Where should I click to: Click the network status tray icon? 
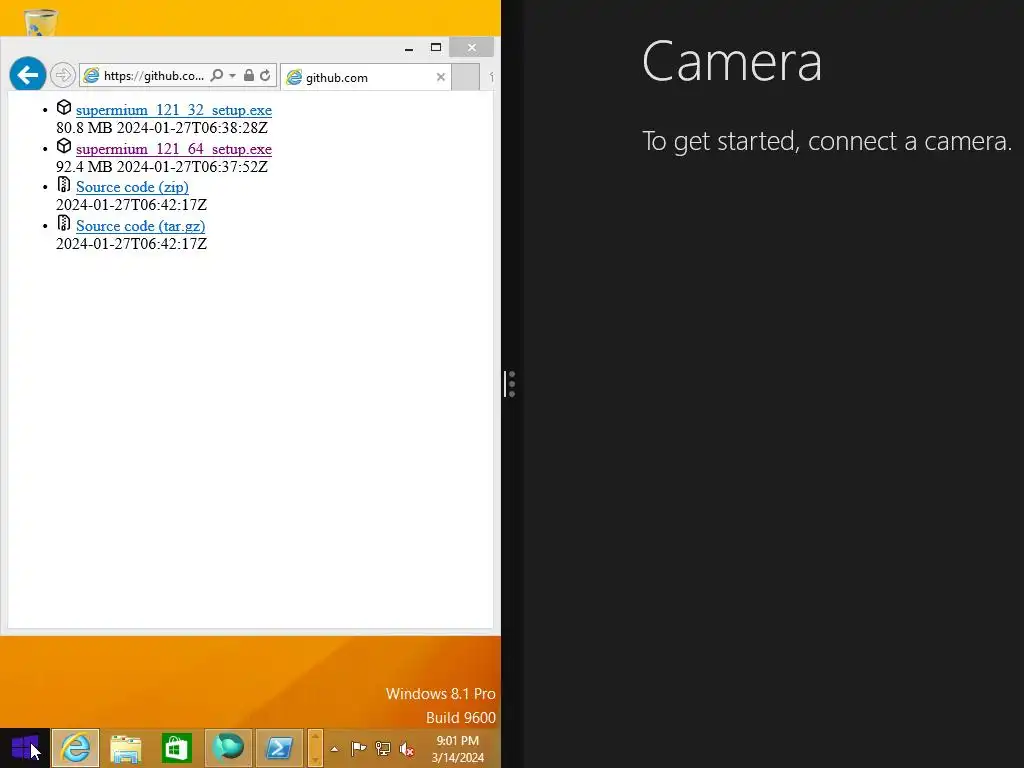coord(383,749)
